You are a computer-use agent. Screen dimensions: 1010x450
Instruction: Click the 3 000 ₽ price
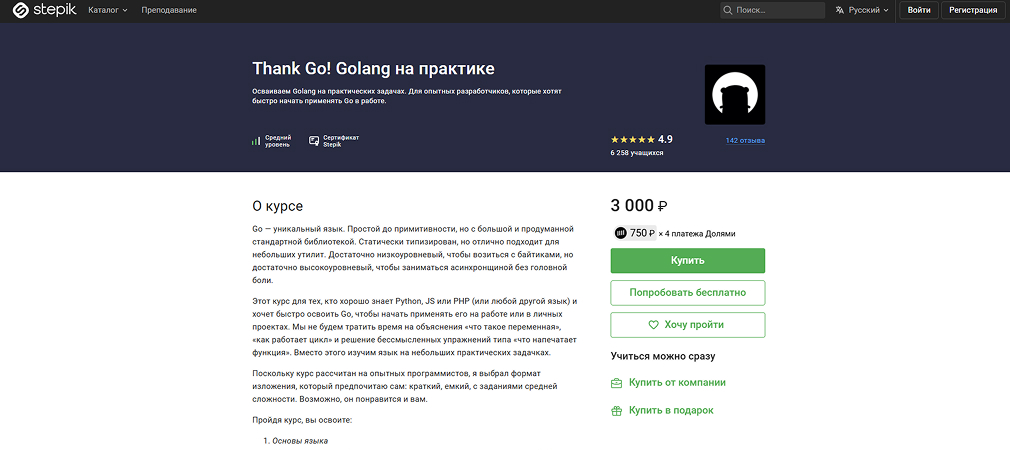(639, 206)
